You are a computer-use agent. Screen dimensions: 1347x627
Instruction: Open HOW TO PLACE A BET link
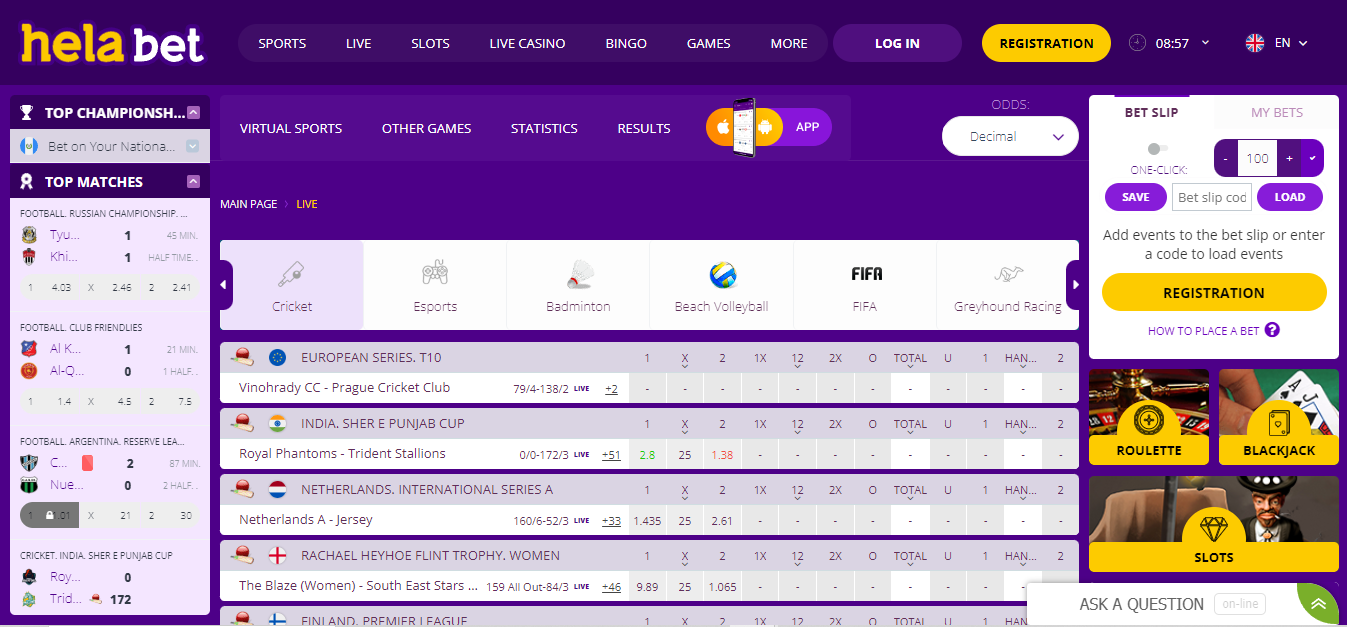[x=1203, y=331]
